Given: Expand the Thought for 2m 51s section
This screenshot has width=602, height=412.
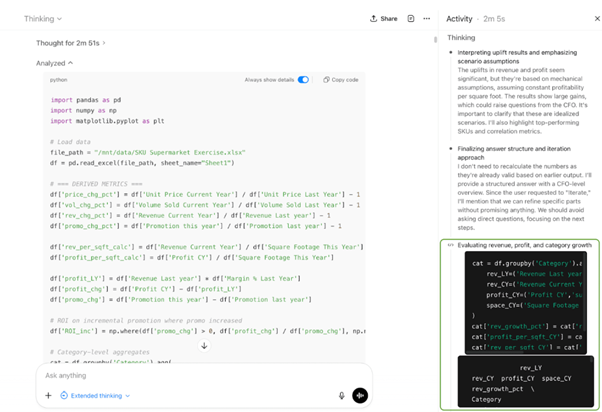Looking at the screenshot, I should pos(70,43).
